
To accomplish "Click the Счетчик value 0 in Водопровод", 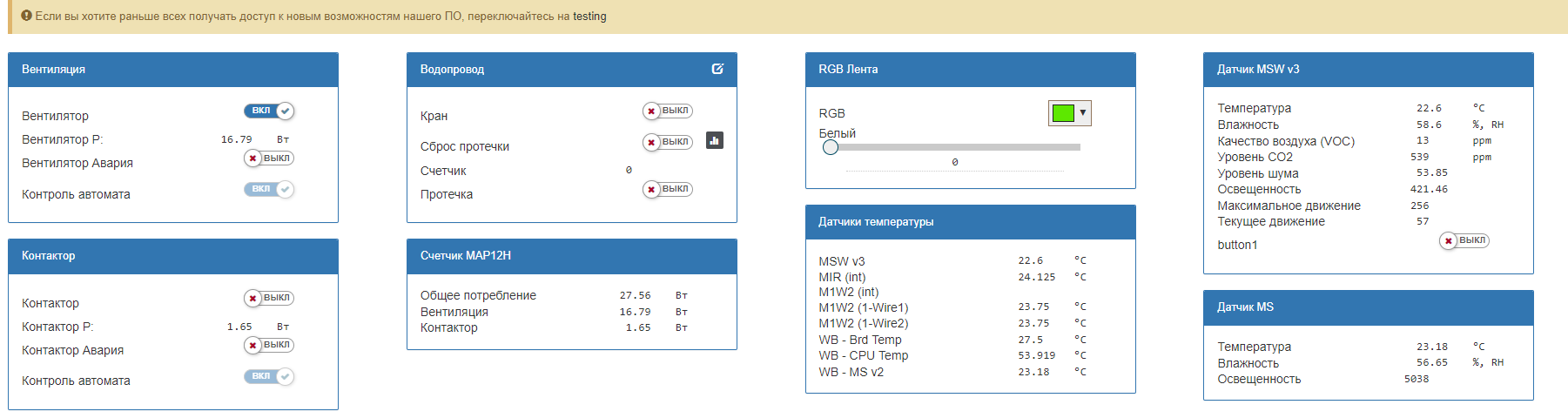I will [629, 170].
